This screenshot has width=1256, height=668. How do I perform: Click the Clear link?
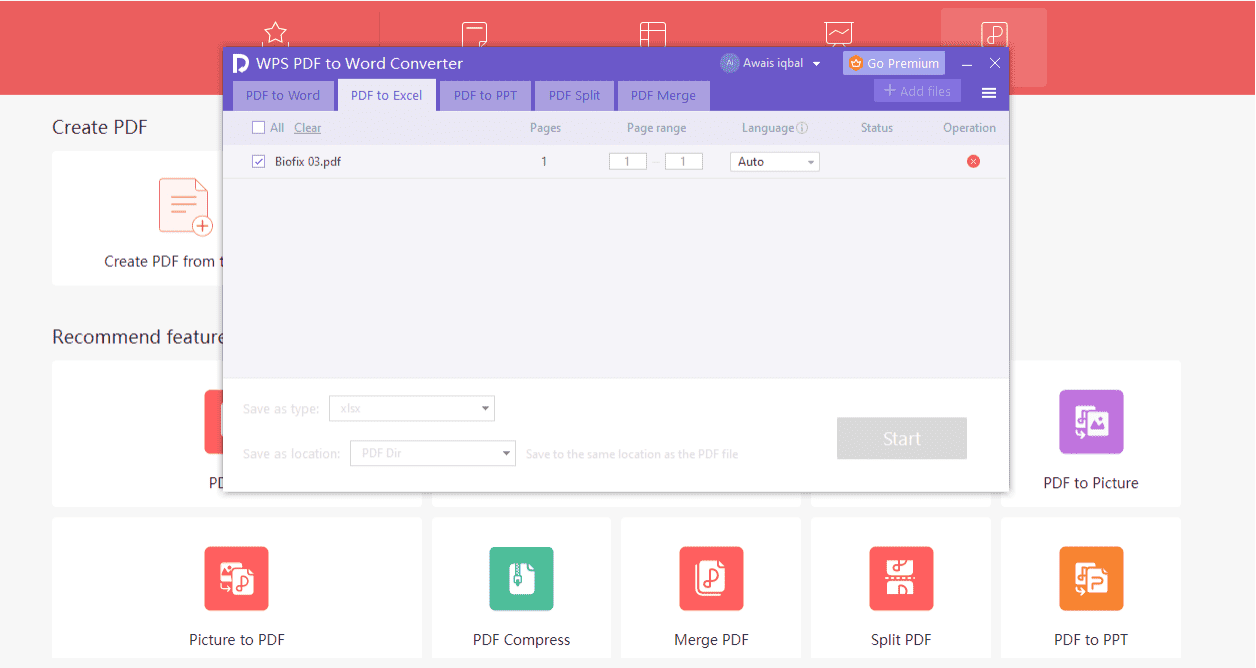tap(308, 128)
